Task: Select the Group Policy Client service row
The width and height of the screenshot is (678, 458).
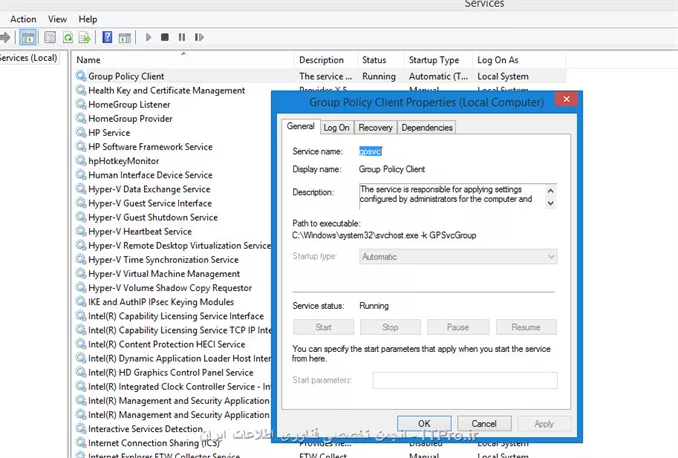Action: pos(320,76)
